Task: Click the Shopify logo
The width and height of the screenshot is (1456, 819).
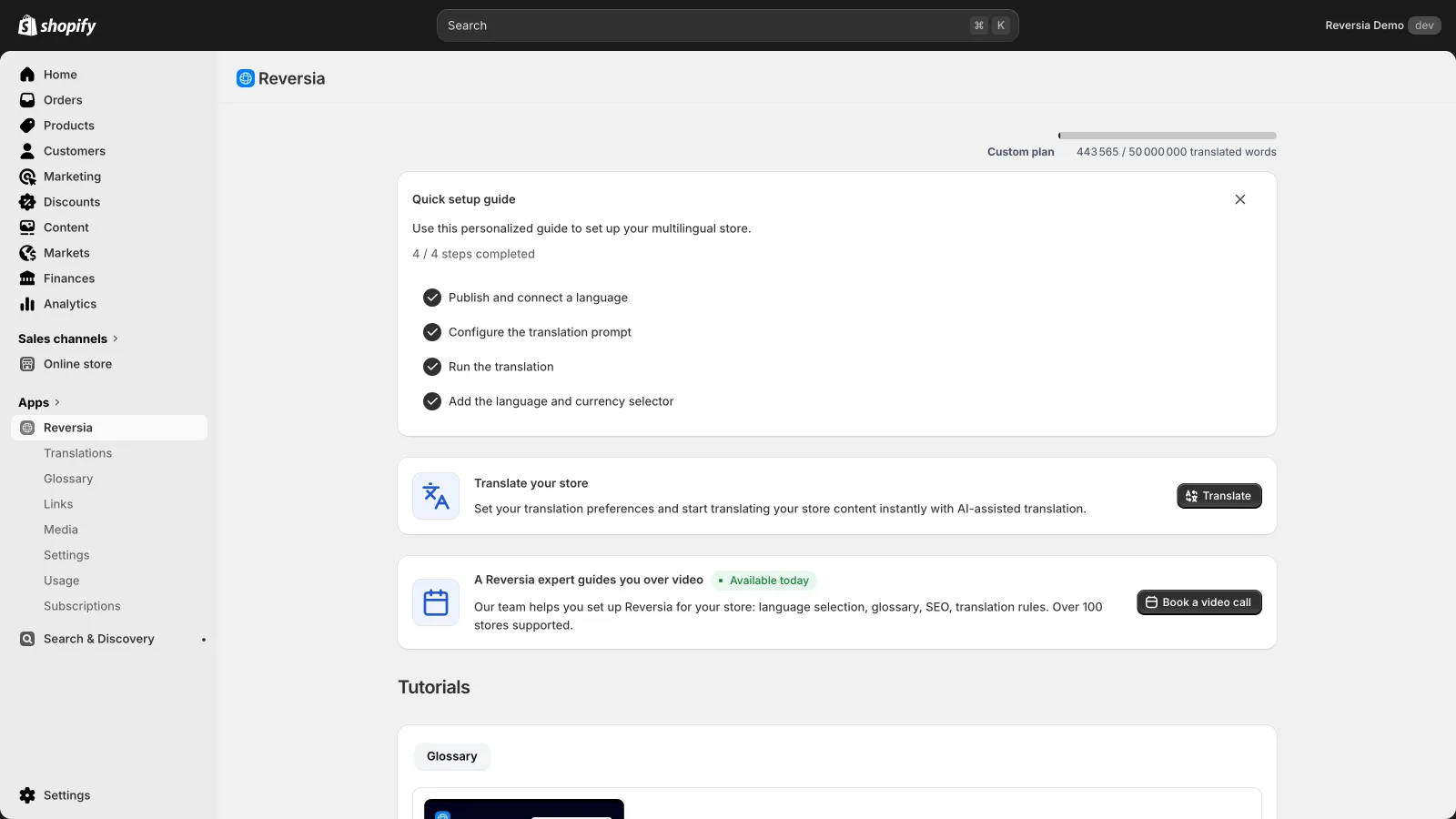Action: click(x=57, y=25)
